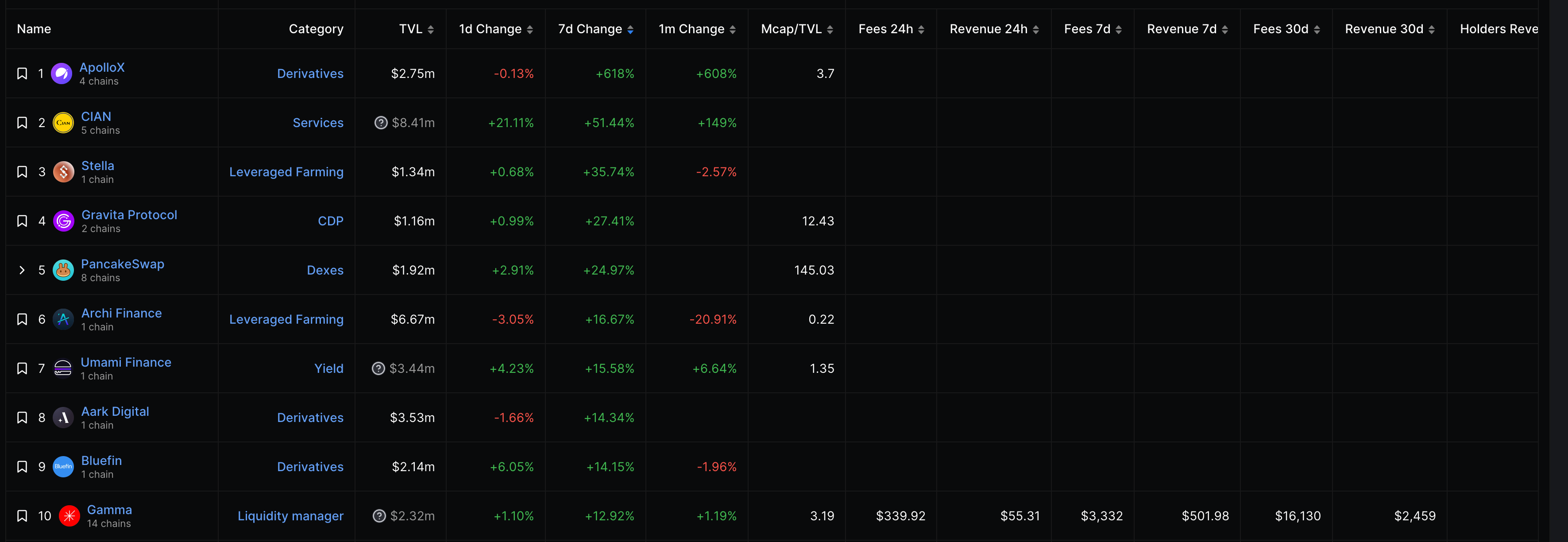
Task: Click the CIAN yellow logo icon
Action: [63, 123]
